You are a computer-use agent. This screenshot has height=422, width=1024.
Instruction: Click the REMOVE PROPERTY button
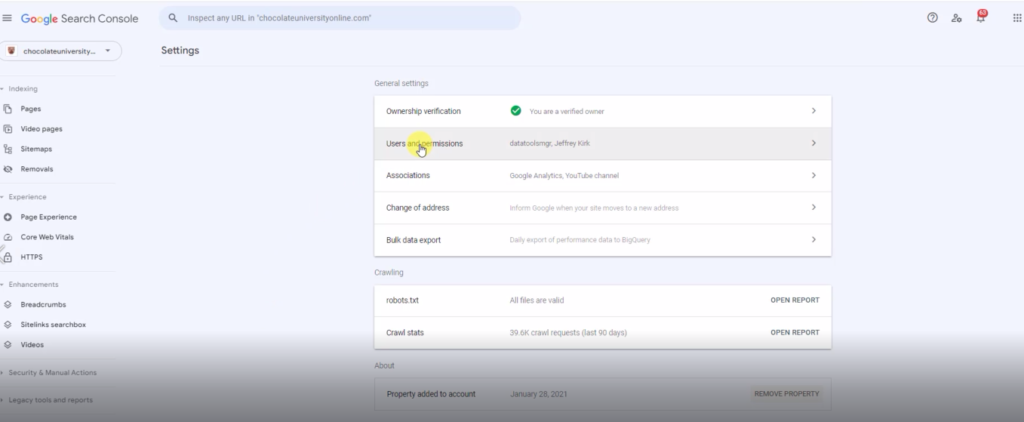[786, 394]
